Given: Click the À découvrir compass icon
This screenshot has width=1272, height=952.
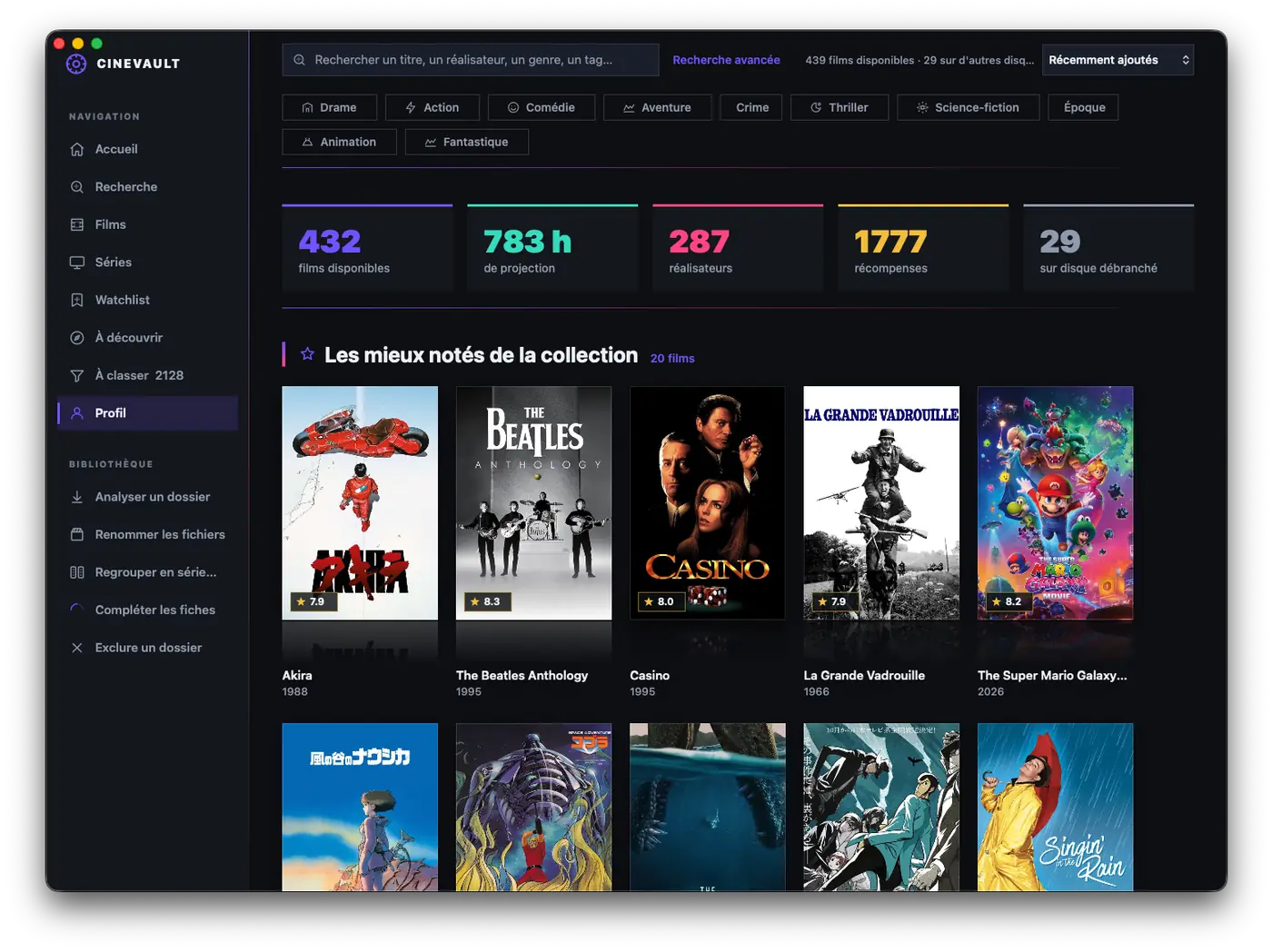Looking at the screenshot, I should coord(77,338).
